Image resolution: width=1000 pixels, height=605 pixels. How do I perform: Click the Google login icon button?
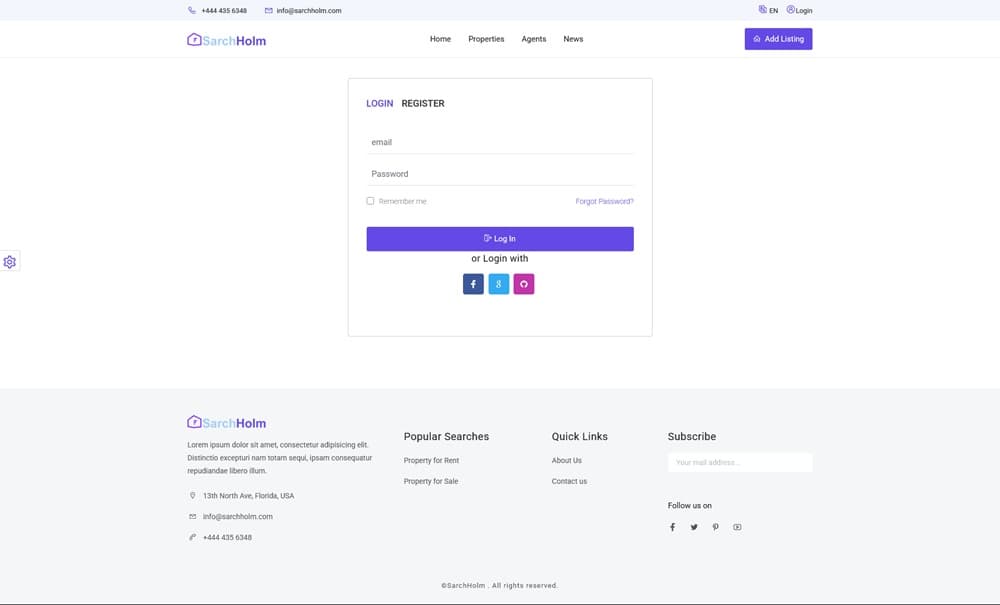[499, 285]
